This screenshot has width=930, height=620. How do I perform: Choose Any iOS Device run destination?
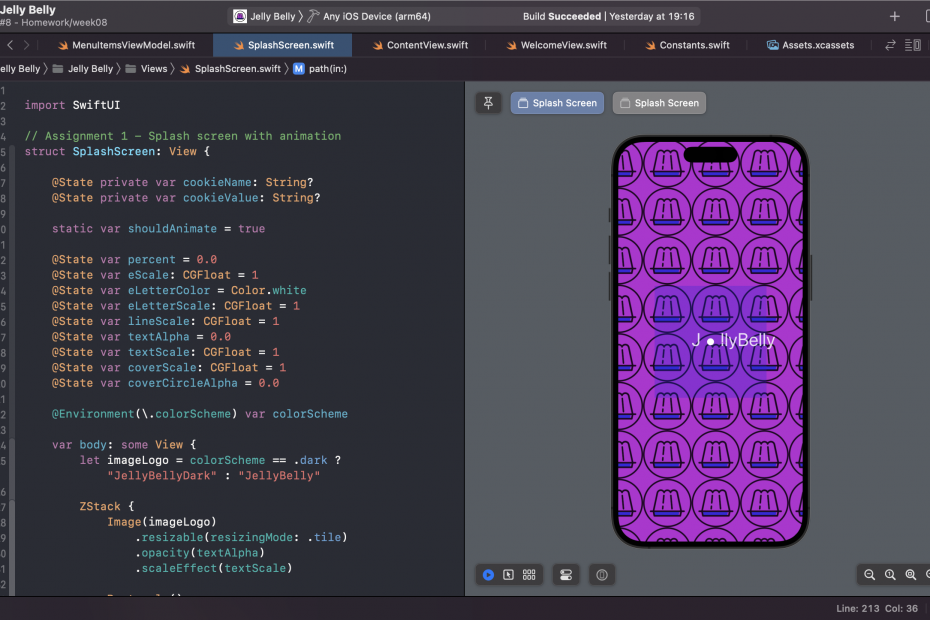364,17
